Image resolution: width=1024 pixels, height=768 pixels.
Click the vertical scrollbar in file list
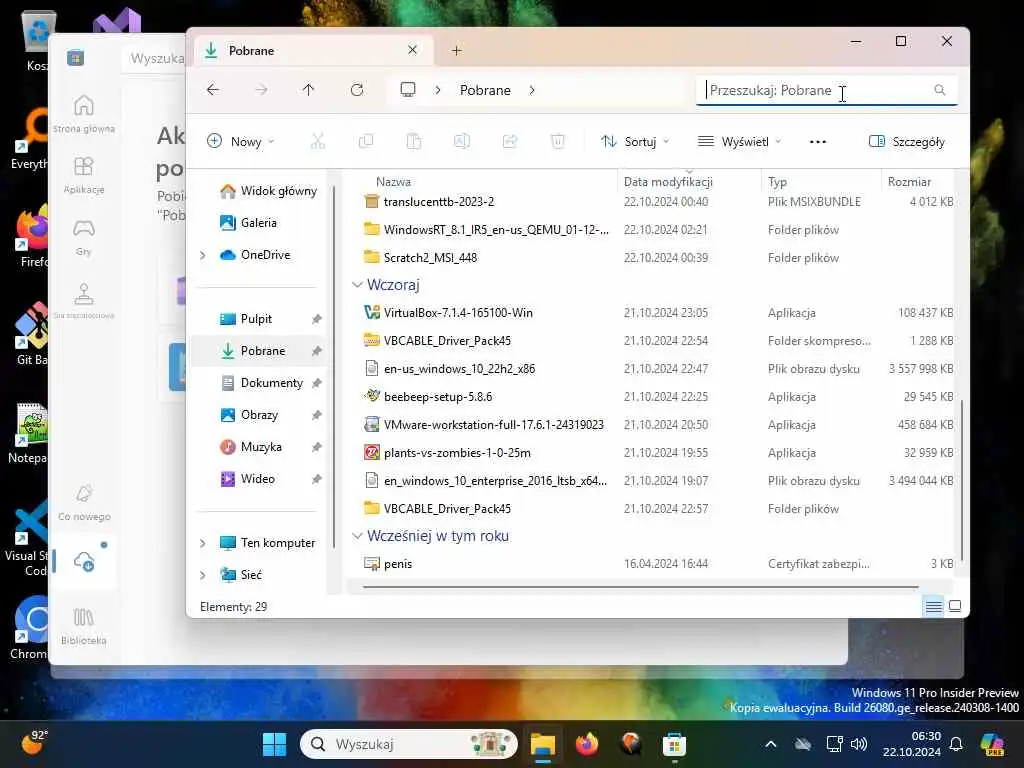[961, 480]
